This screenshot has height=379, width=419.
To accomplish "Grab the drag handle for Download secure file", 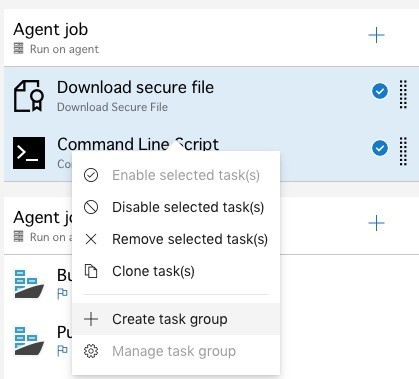I will pos(403,94).
